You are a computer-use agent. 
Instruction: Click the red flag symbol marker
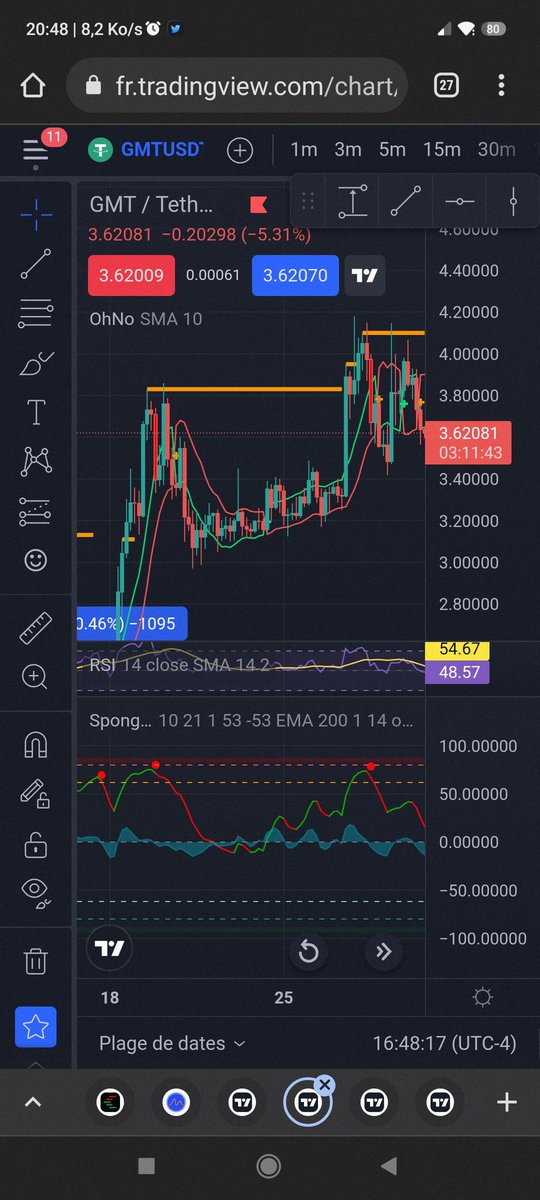tap(258, 205)
